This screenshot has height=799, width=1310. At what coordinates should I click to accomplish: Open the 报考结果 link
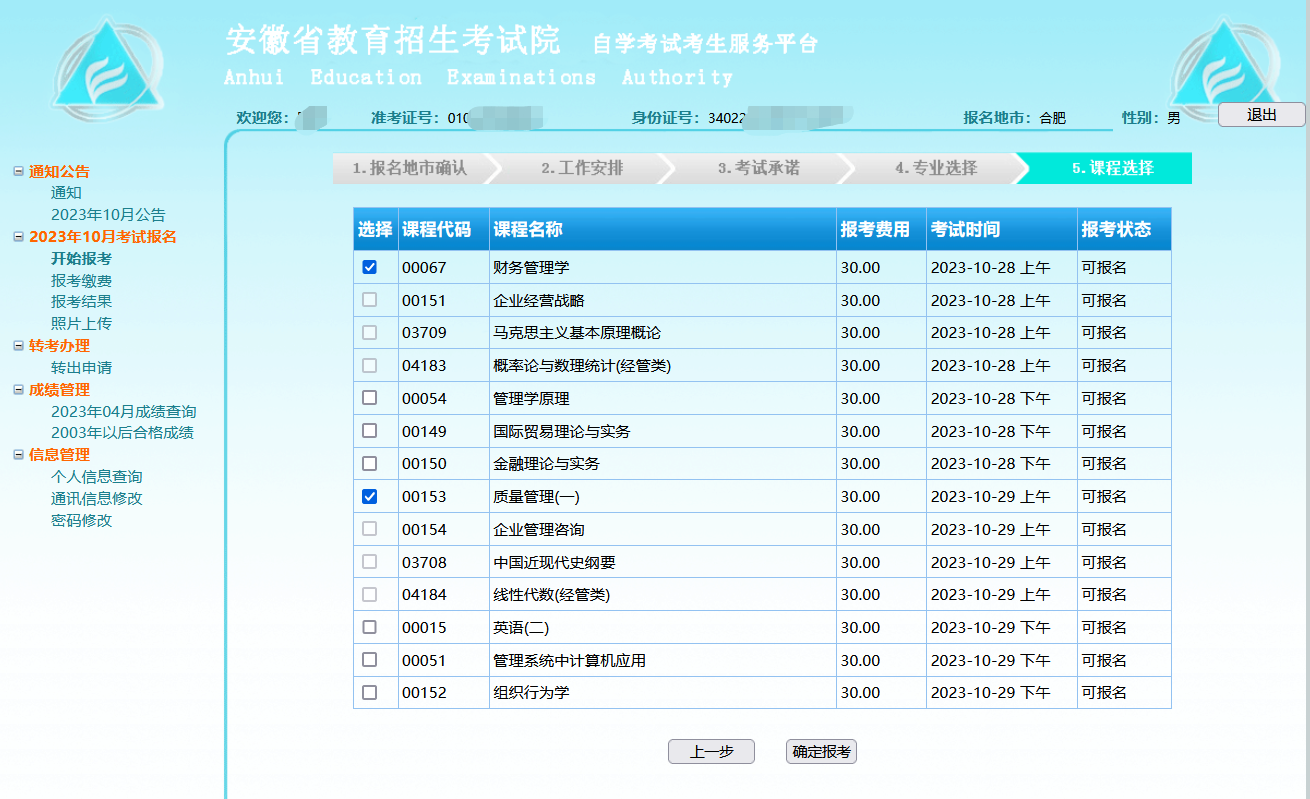click(x=81, y=301)
